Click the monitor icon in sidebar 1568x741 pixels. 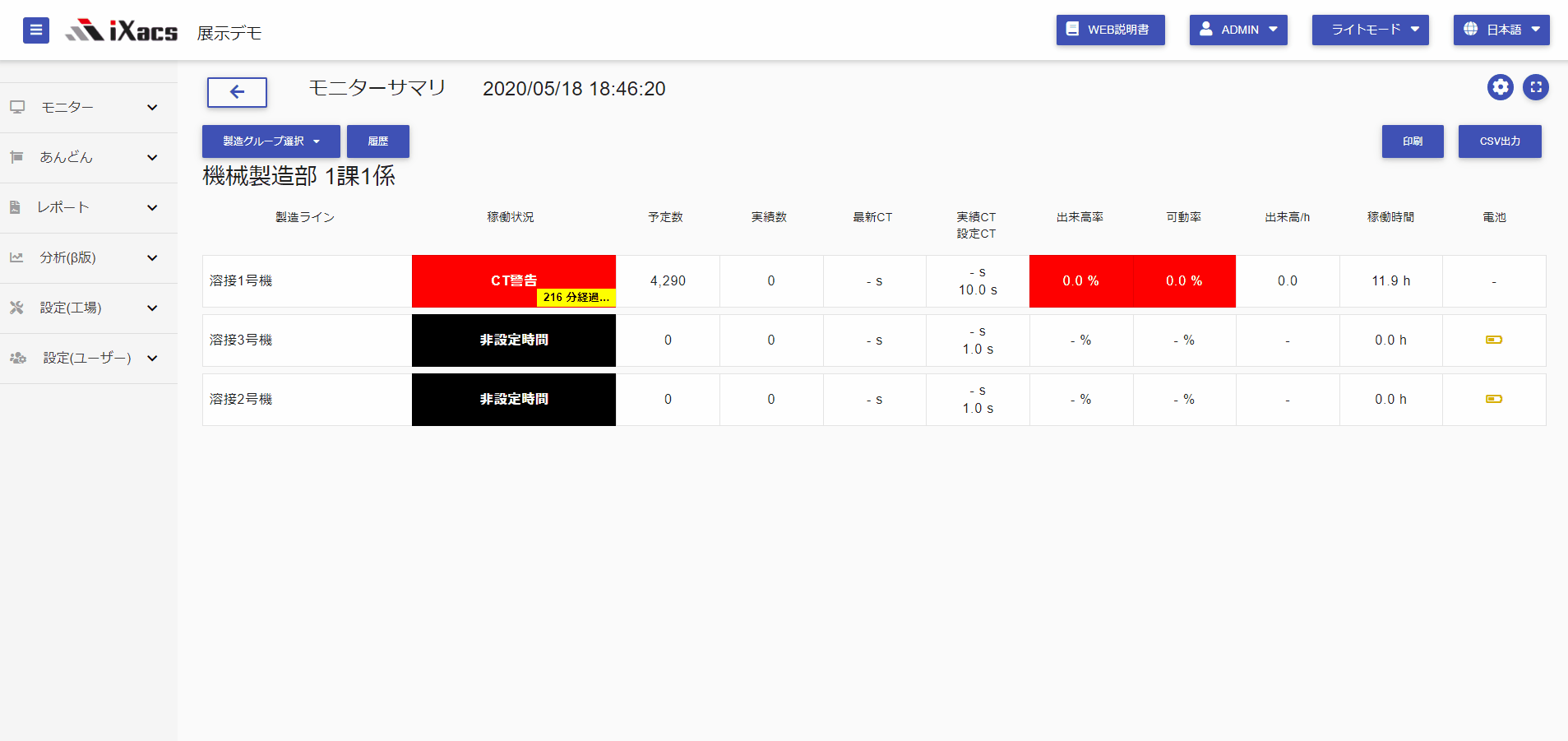click(x=17, y=107)
